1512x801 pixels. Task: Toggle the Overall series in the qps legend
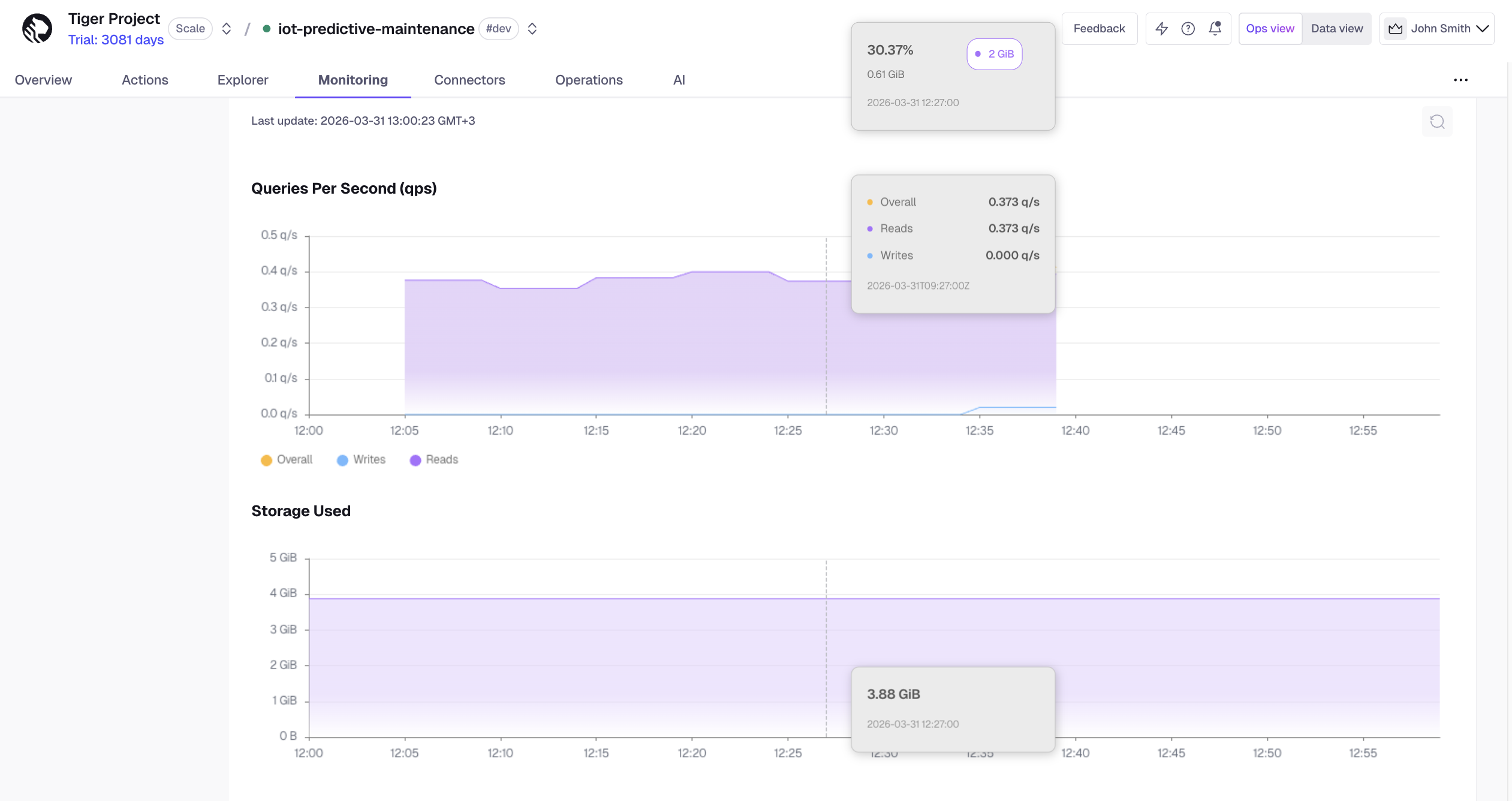[x=287, y=460]
